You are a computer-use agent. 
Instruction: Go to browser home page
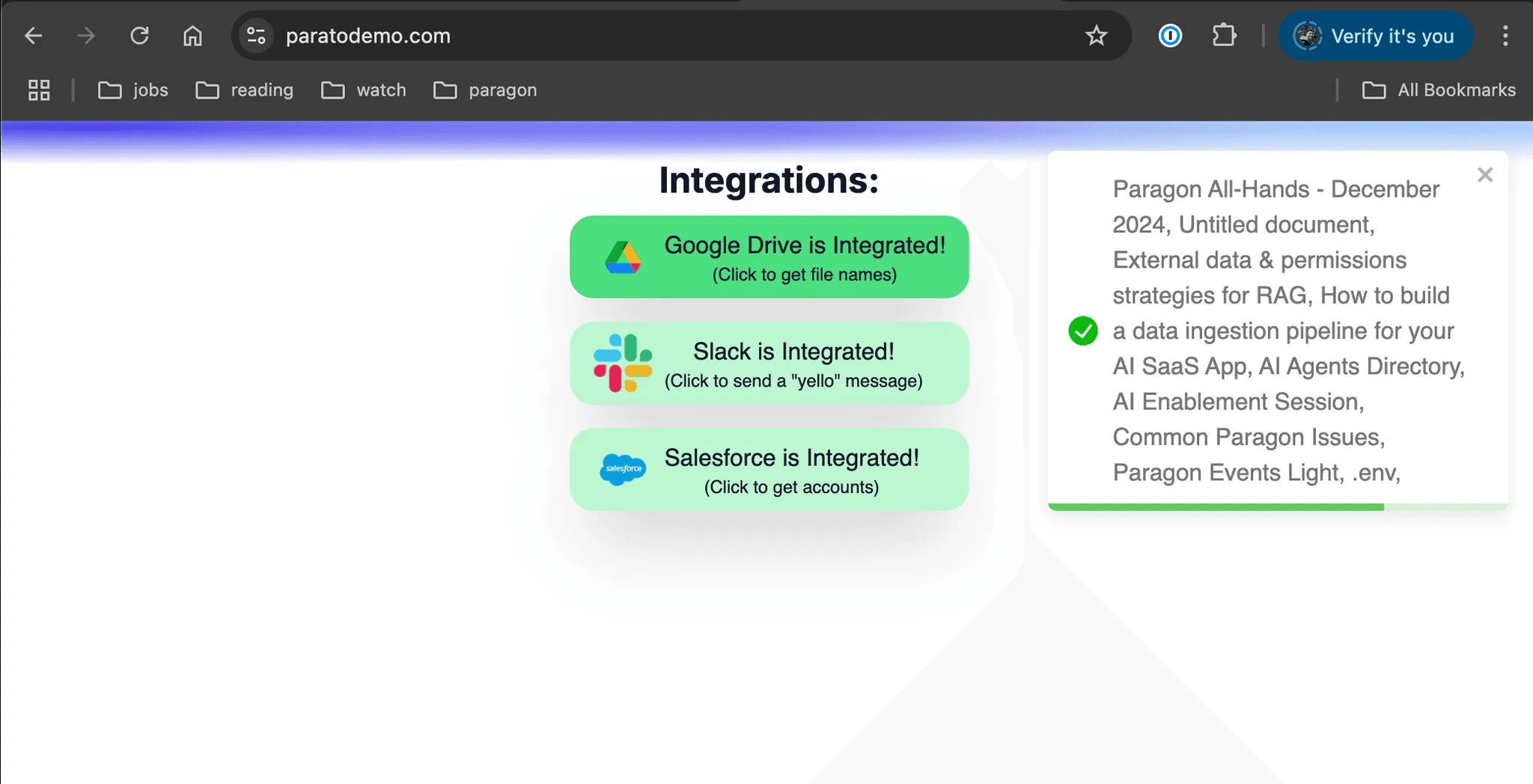[x=192, y=36]
